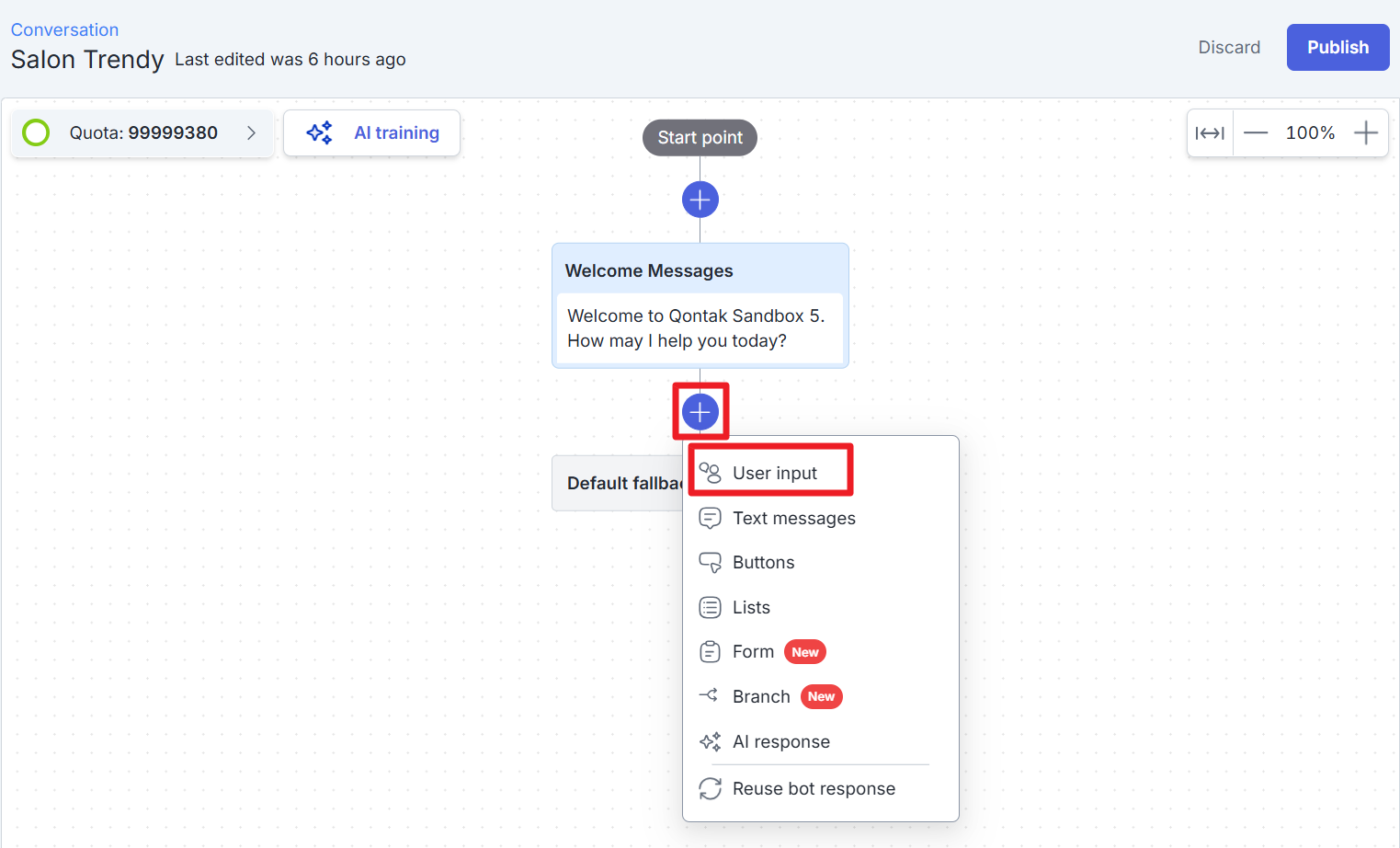The width and height of the screenshot is (1400, 848).
Task: Select User input from the menu
Action: 774,473
